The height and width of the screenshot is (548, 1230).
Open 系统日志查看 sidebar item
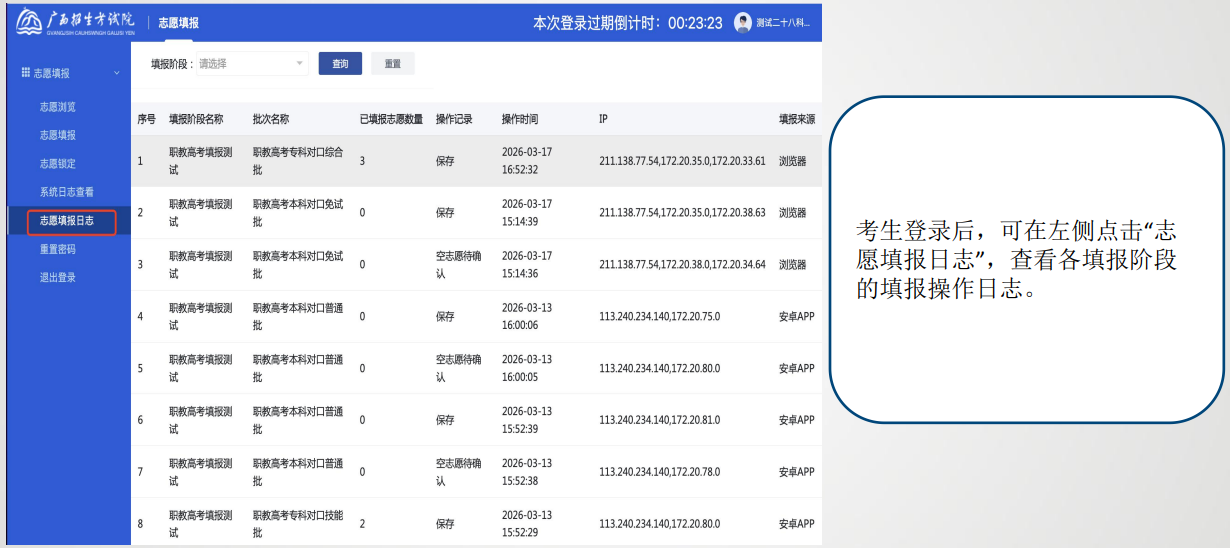coord(67,192)
